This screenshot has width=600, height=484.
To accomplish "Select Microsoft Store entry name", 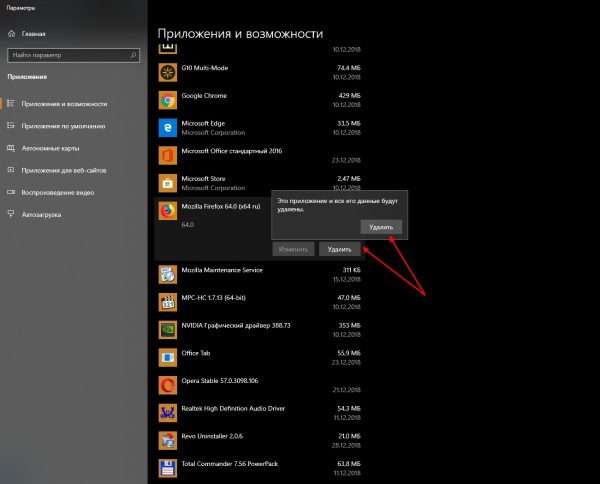I will (x=203, y=179).
